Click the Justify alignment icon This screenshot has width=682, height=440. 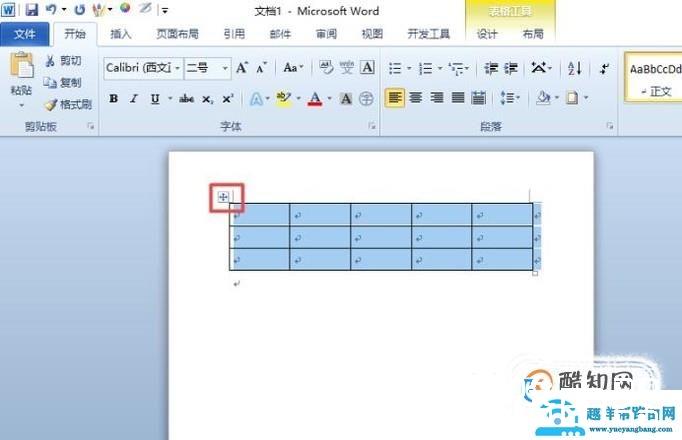coord(458,98)
